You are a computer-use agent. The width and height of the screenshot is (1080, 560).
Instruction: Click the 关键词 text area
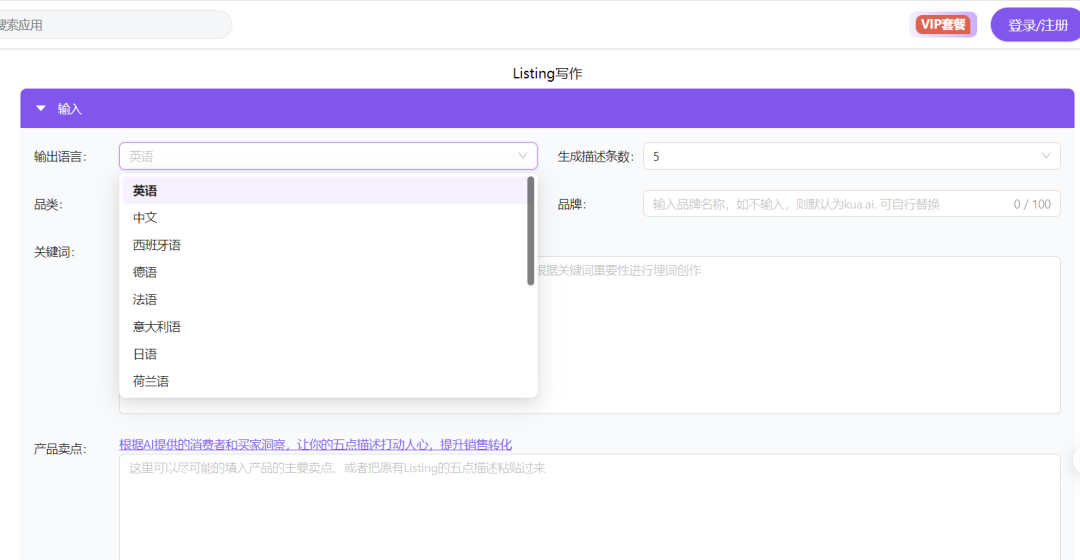(x=799, y=335)
